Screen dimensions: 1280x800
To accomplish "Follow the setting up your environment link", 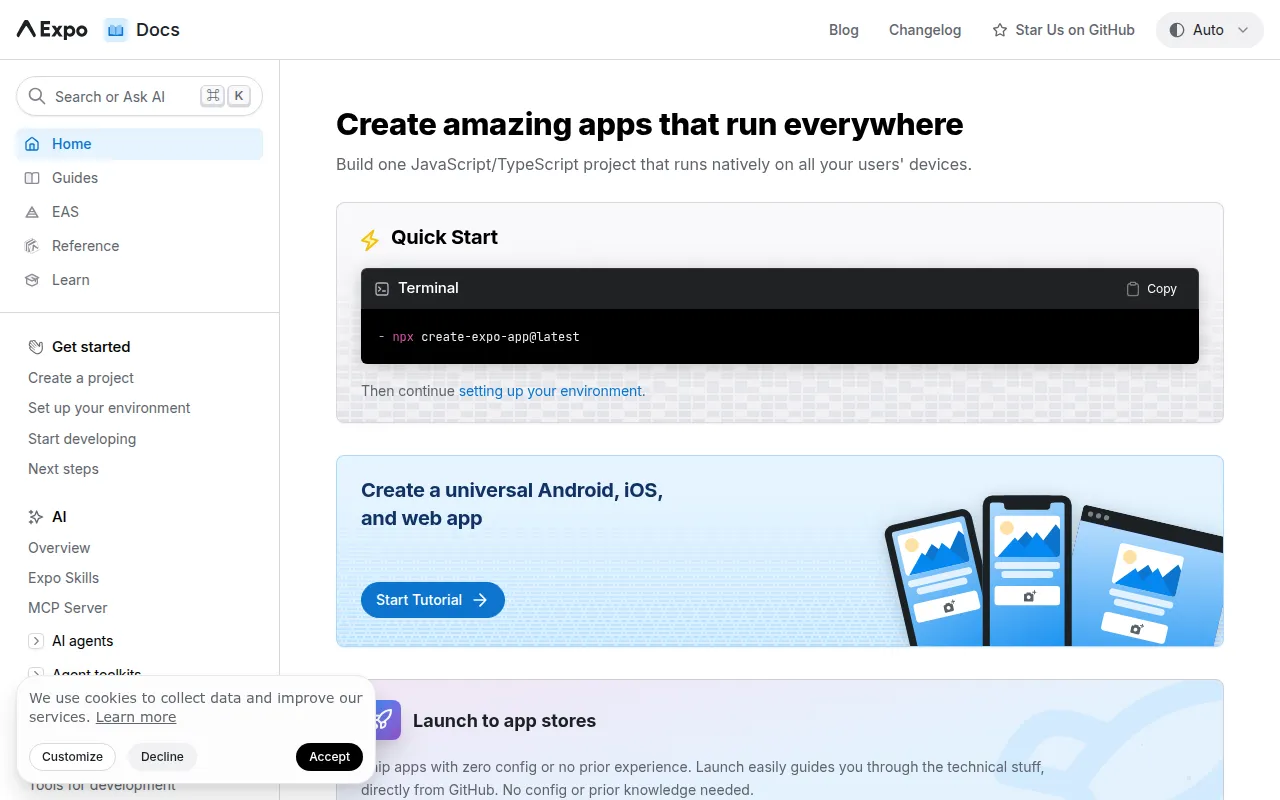I will 552,391.
